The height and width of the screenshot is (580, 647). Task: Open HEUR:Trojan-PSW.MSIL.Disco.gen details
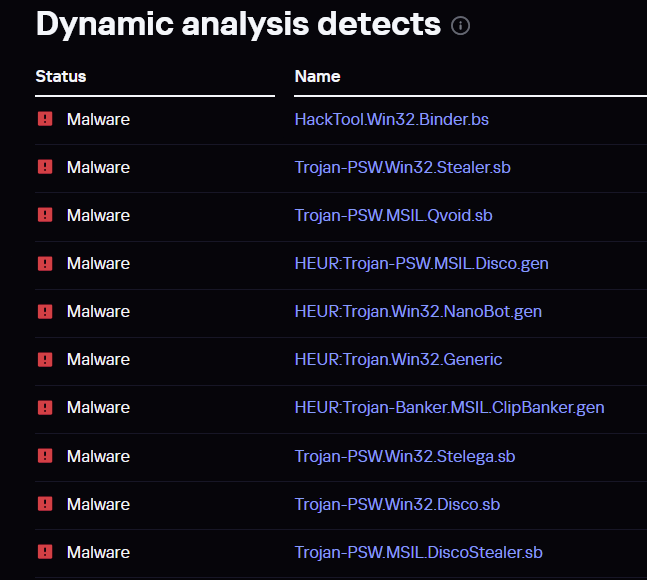[x=421, y=263]
